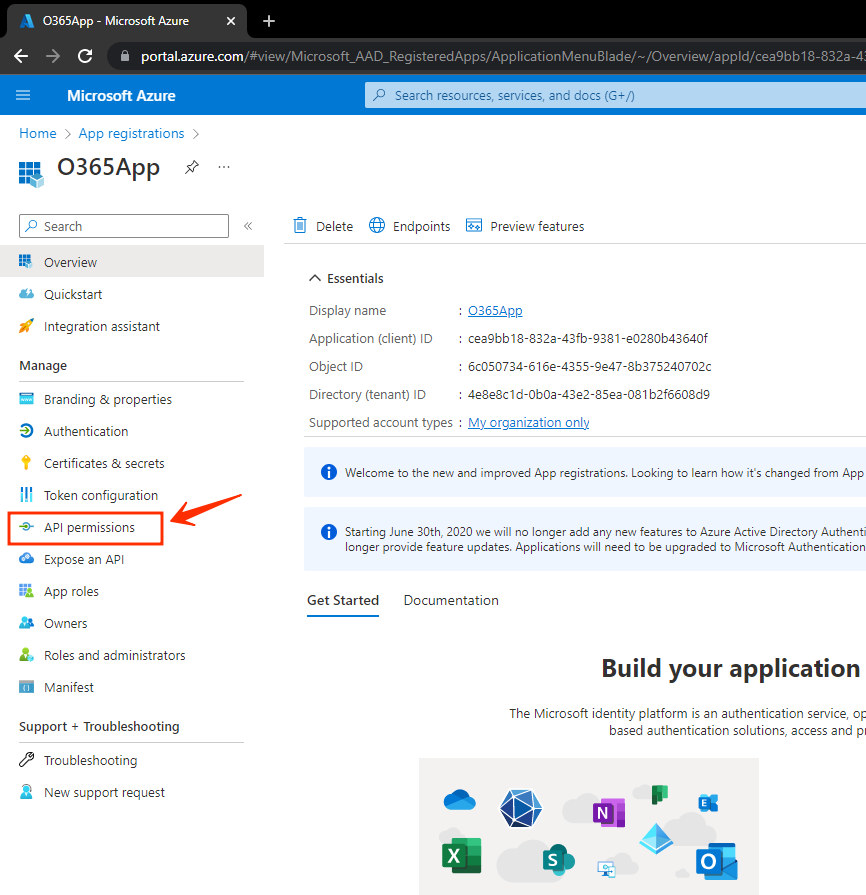Open the ellipsis more options menu

tap(224, 167)
